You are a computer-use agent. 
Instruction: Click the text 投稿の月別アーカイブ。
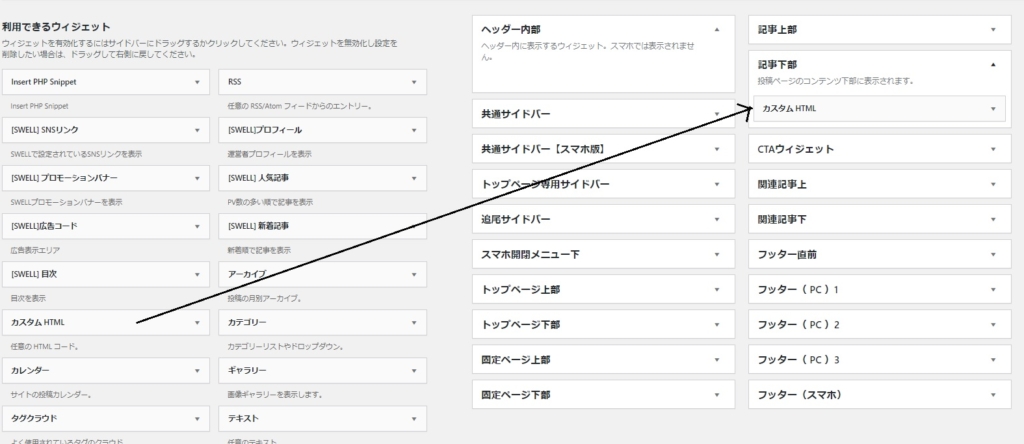click(x=264, y=298)
